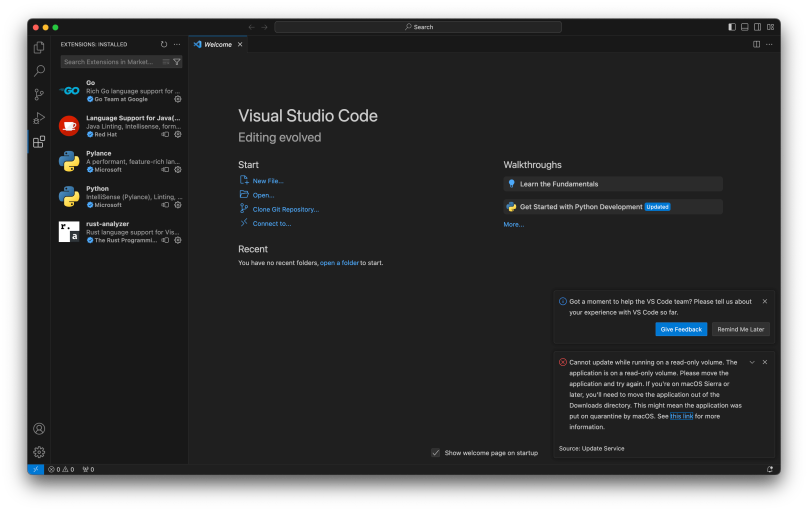Refresh the installed extensions list
Screen dimensions: 808x511
pyautogui.click(x=164, y=44)
